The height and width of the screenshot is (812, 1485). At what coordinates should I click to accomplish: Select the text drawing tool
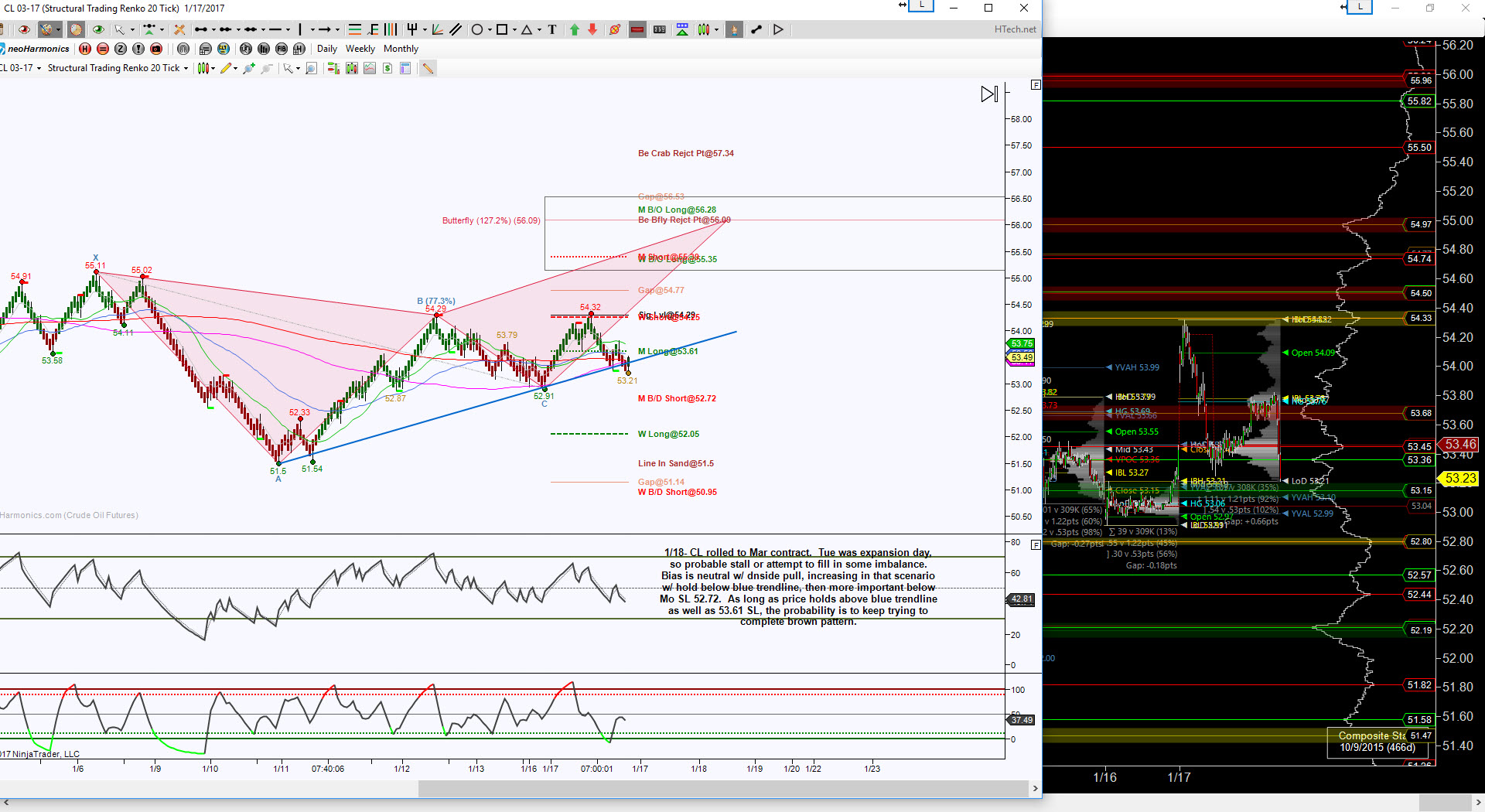[552, 29]
